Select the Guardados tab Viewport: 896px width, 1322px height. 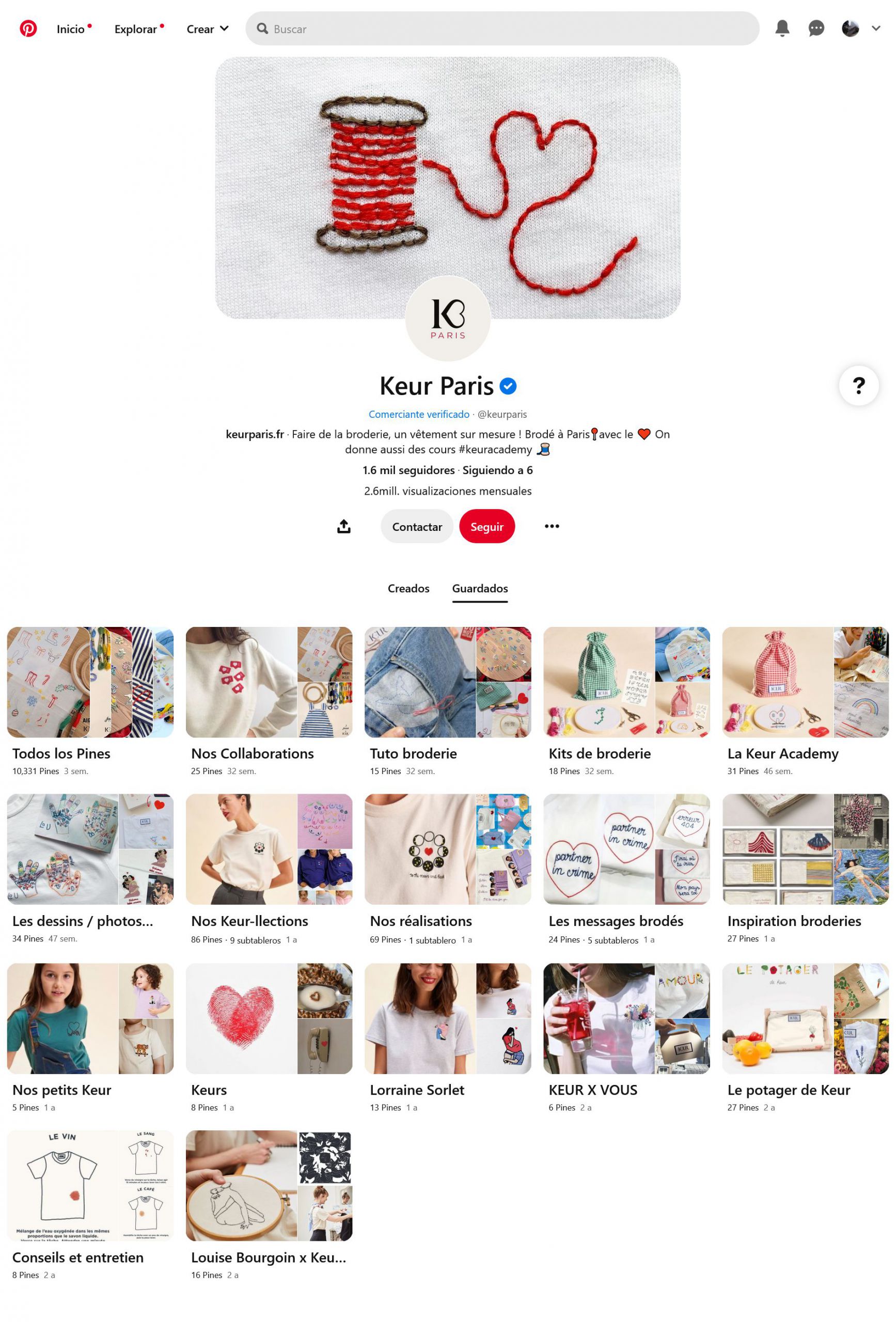pos(480,588)
